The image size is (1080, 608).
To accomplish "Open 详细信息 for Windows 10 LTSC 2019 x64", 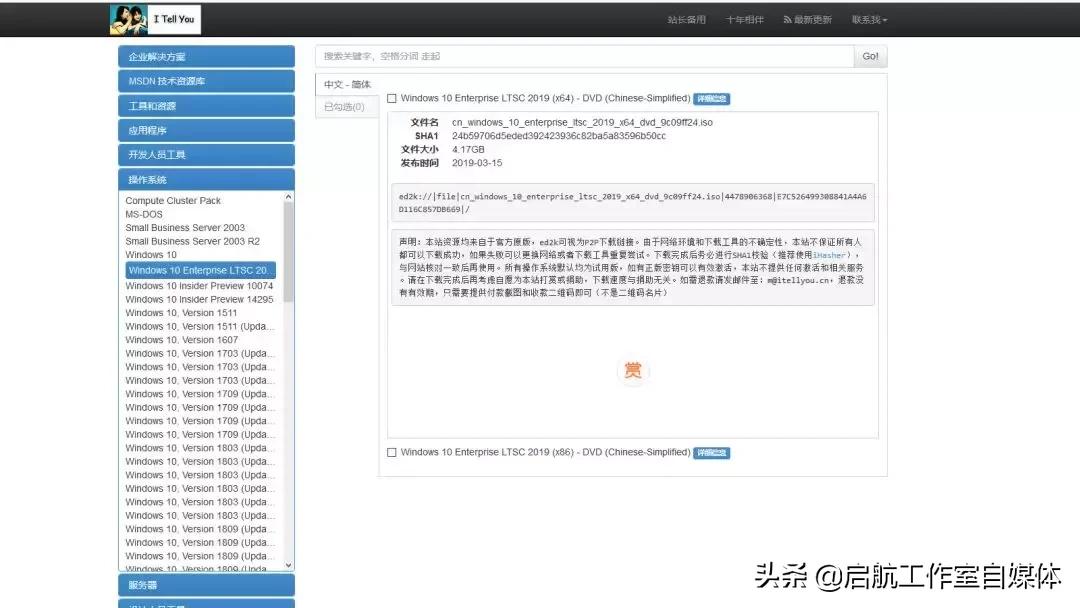I will click(x=711, y=98).
